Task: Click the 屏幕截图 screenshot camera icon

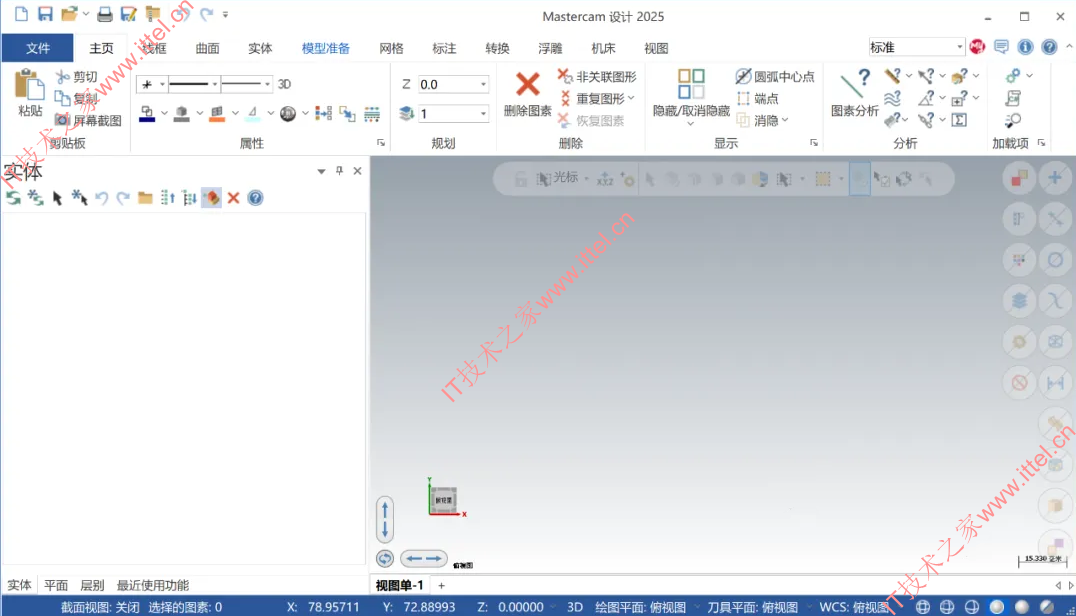Action: coord(62,120)
